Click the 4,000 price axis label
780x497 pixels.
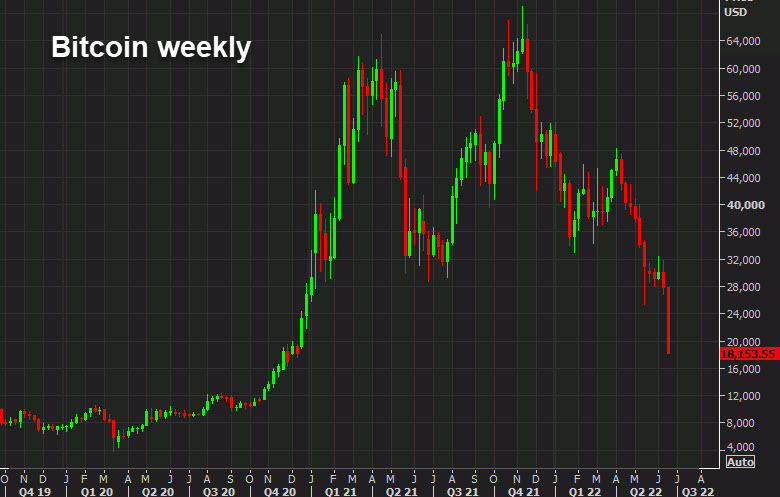pyautogui.click(x=740, y=447)
